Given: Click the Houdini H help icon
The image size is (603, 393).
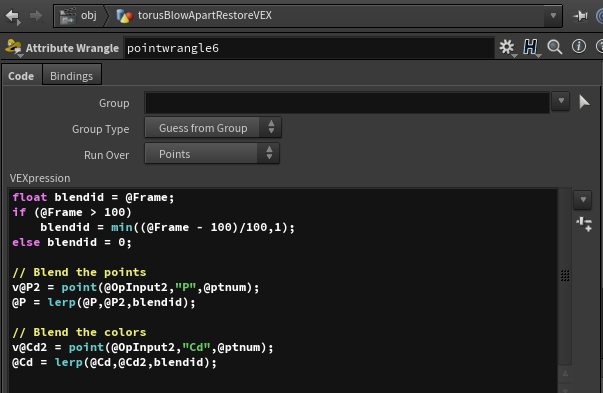Looking at the screenshot, I should 531,47.
